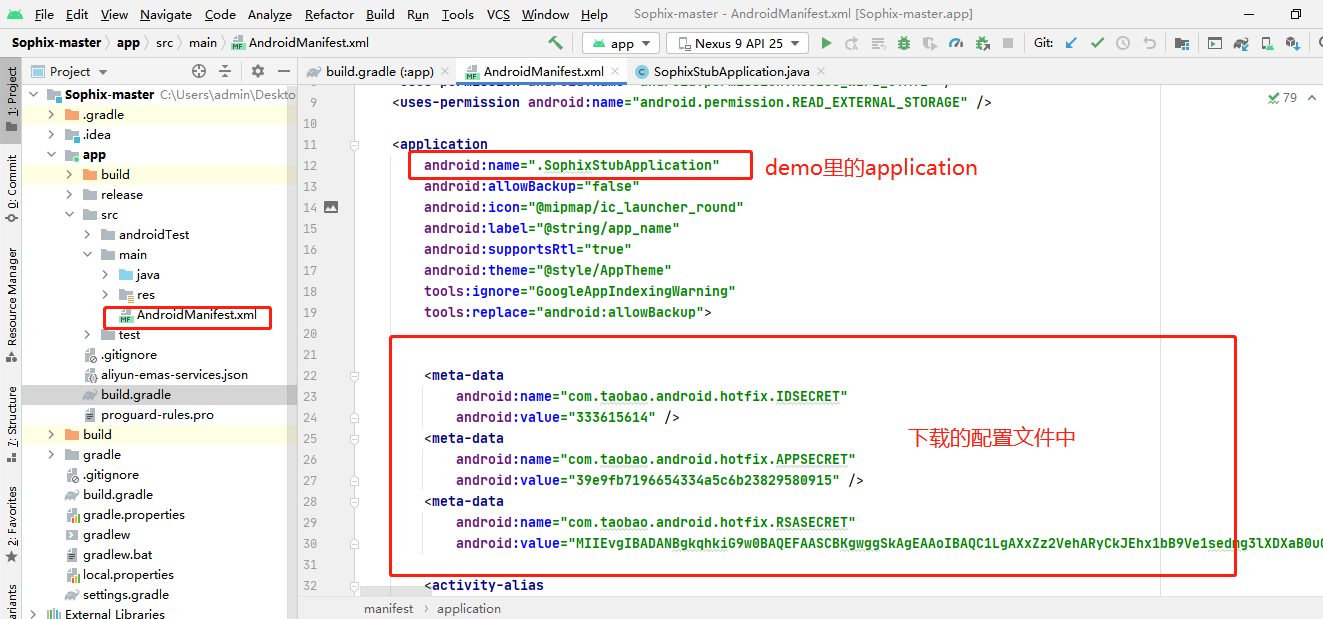
Task: Switch to SophixStubApplication.java tab
Action: pos(729,71)
